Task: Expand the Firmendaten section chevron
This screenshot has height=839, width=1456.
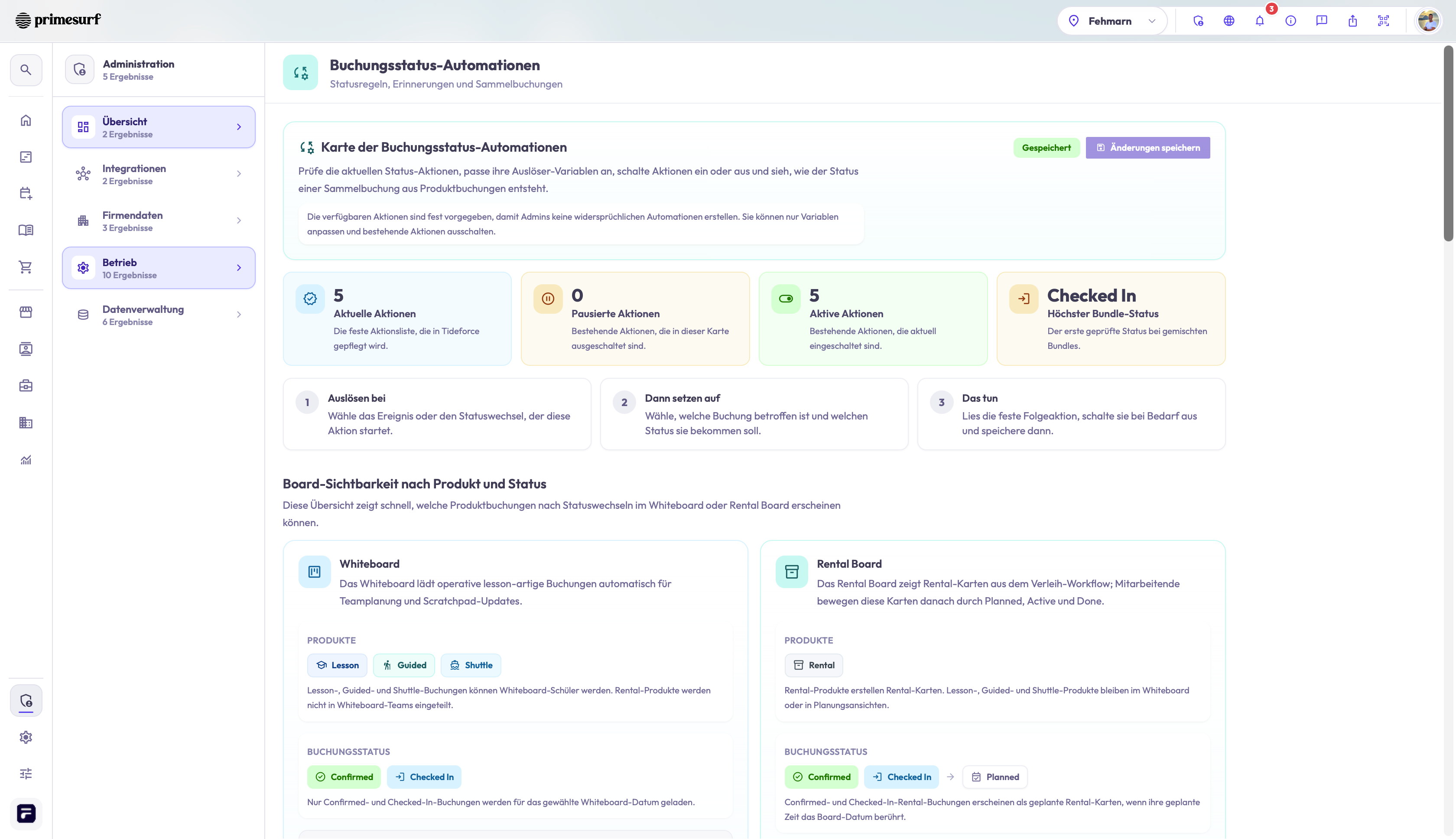Action: pos(239,221)
